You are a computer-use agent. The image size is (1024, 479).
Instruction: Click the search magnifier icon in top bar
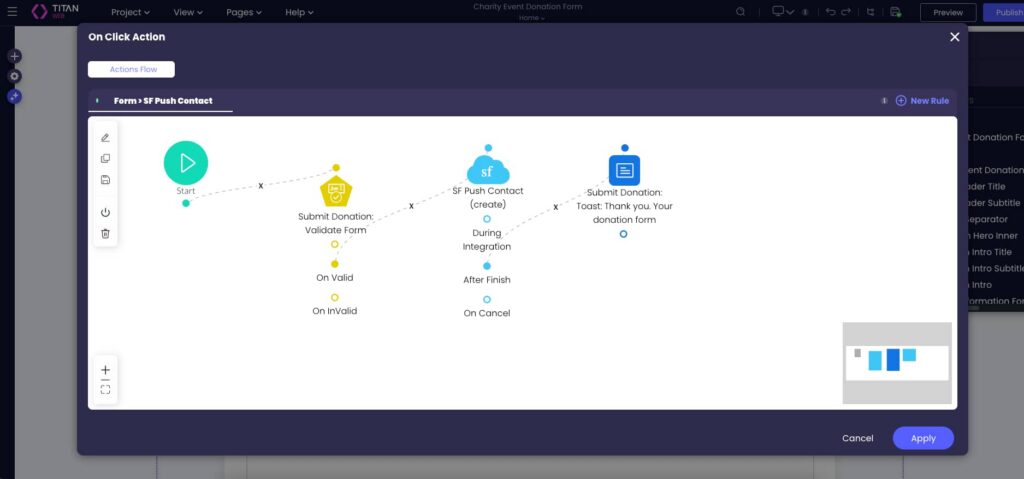point(740,12)
